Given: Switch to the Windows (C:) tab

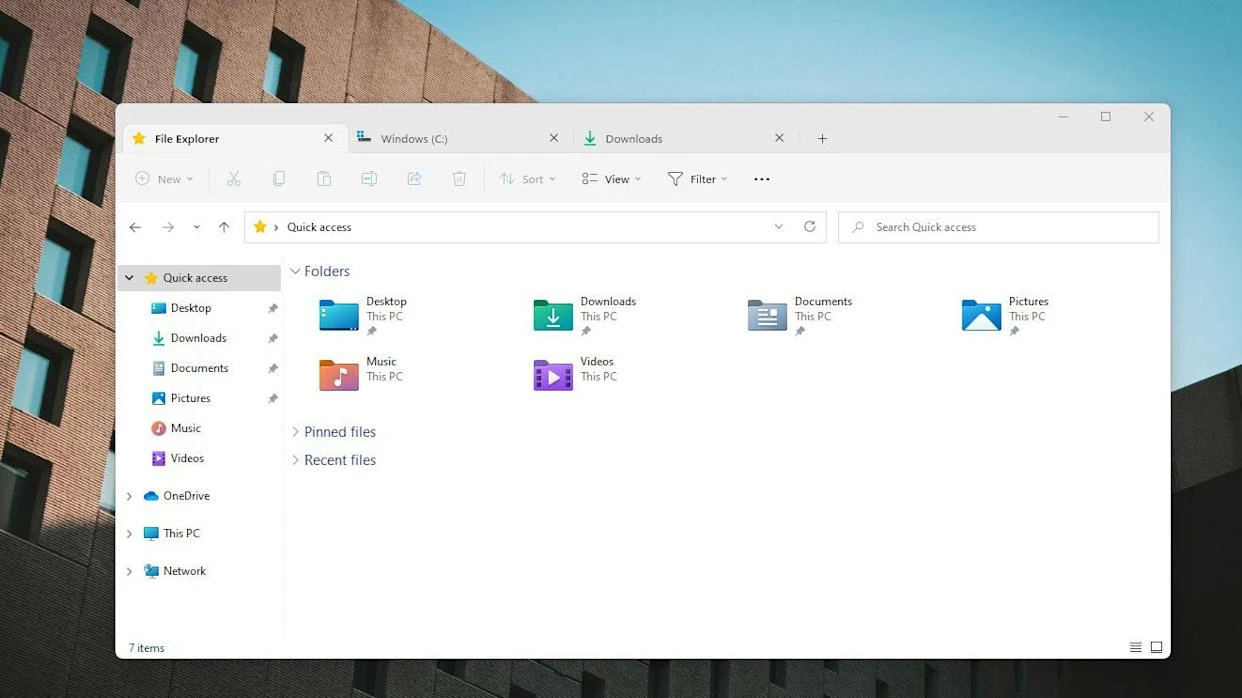Looking at the screenshot, I should (412, 138).
